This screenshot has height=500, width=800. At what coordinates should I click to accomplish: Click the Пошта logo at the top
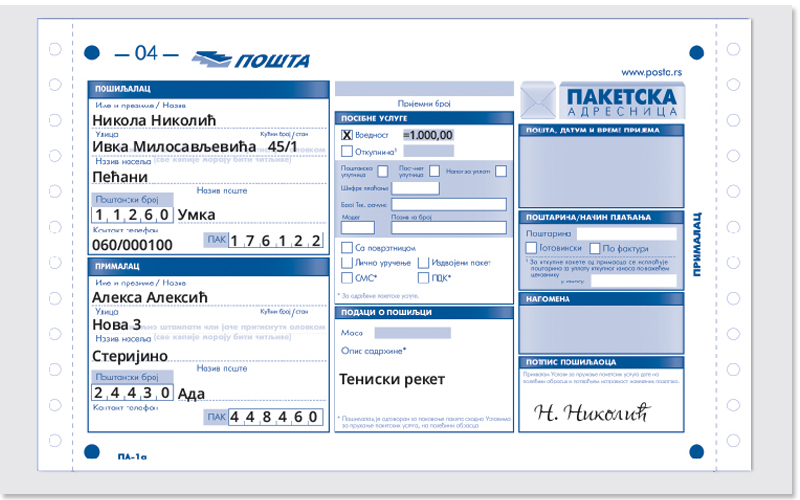tap(251, 60)
